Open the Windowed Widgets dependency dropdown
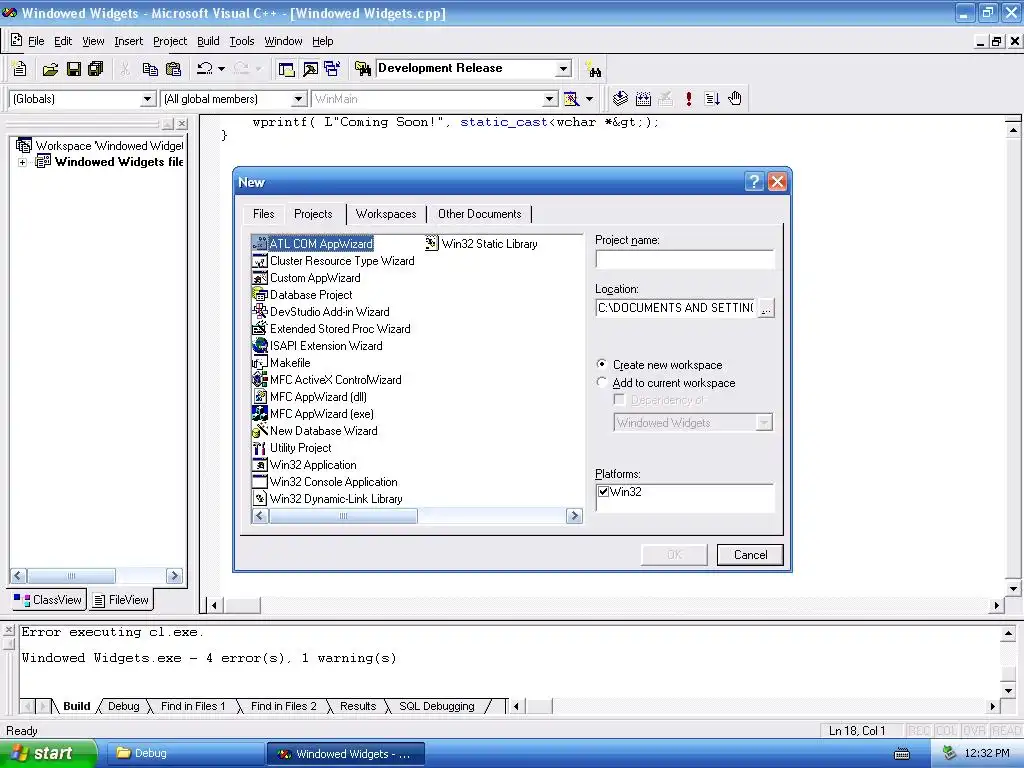Image resolution: width=1024 pixels, height=768 pixels. coord(763,423)
